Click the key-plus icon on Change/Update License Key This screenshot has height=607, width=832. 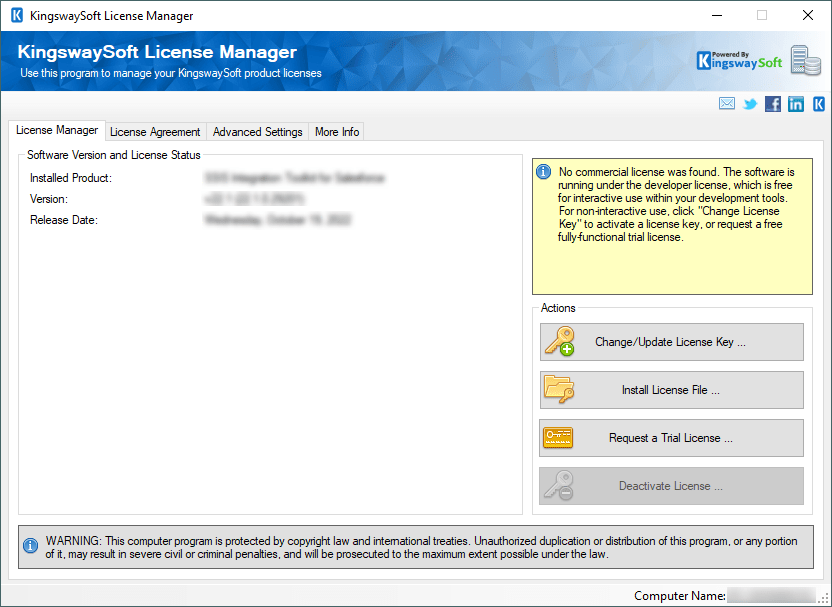tap(559, 341)
